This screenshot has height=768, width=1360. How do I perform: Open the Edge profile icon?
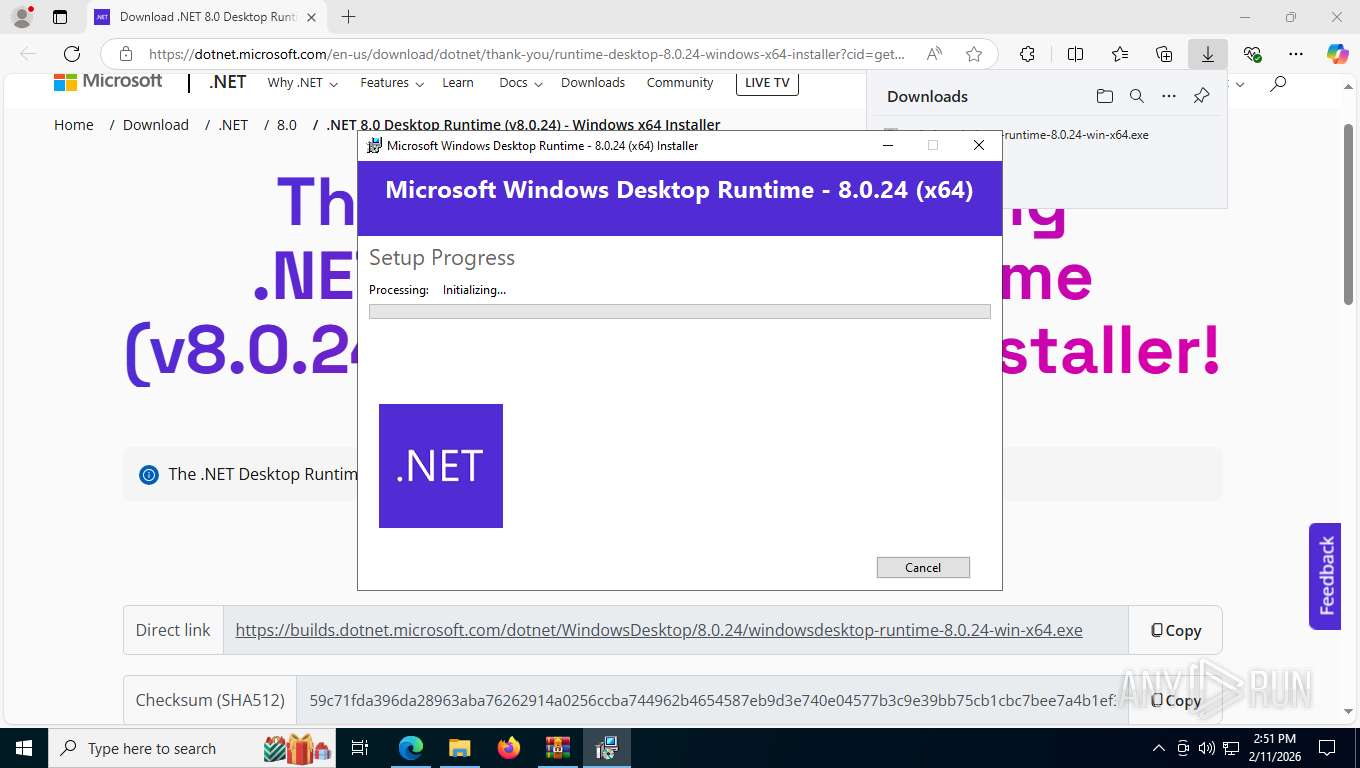(x=21, y=17)
